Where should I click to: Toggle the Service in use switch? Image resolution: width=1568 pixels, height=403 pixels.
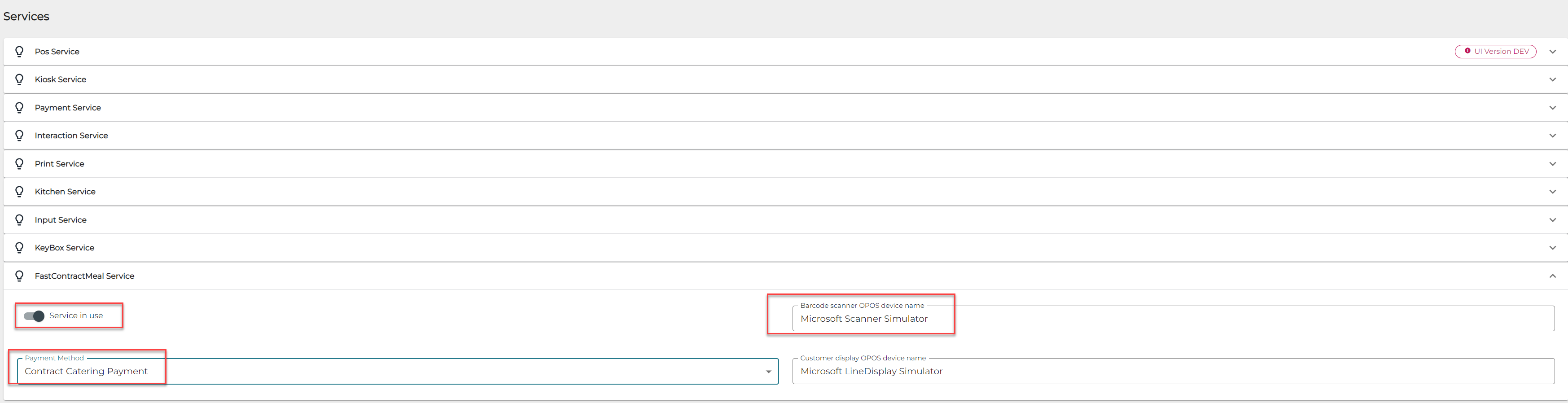(x=34, y=316)
